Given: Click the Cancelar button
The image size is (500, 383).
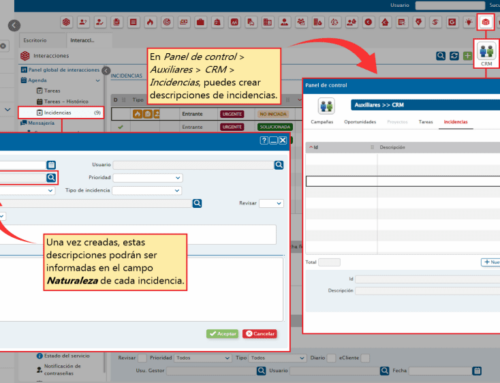Looking at the screenshot, I should 260,334.
